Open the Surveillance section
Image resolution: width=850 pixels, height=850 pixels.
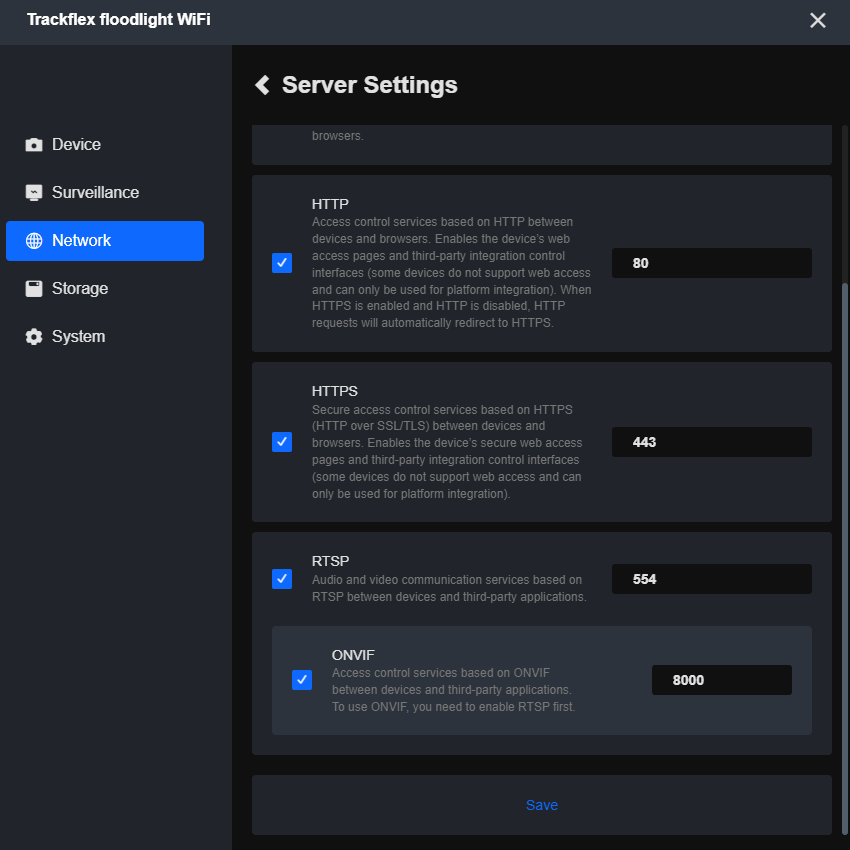tap(105, 192)
